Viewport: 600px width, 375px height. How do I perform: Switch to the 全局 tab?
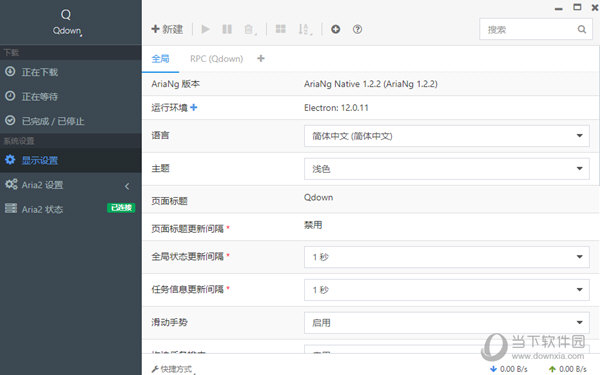pos(160,59)
